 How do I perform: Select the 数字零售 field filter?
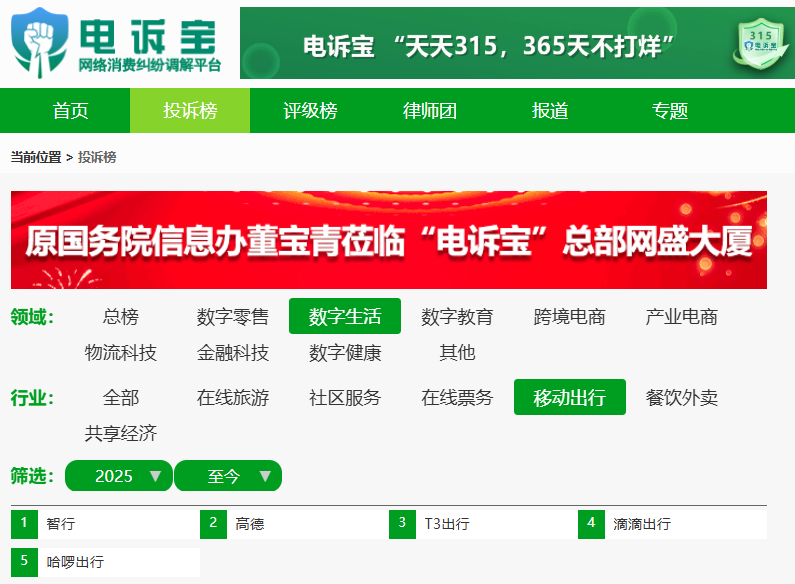(233, 317)
